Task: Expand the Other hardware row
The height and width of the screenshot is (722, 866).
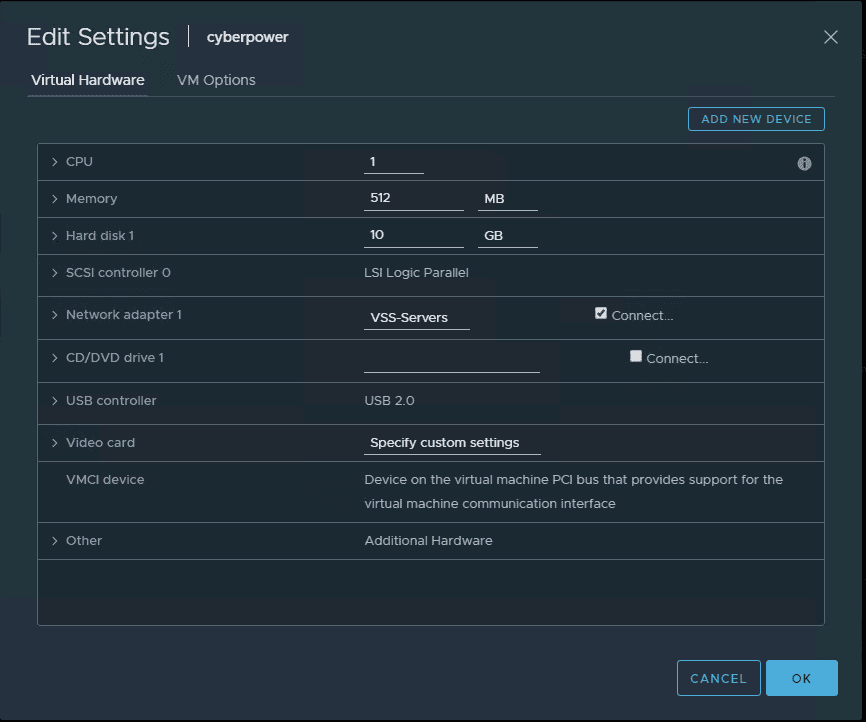Action: click(55, 541)
